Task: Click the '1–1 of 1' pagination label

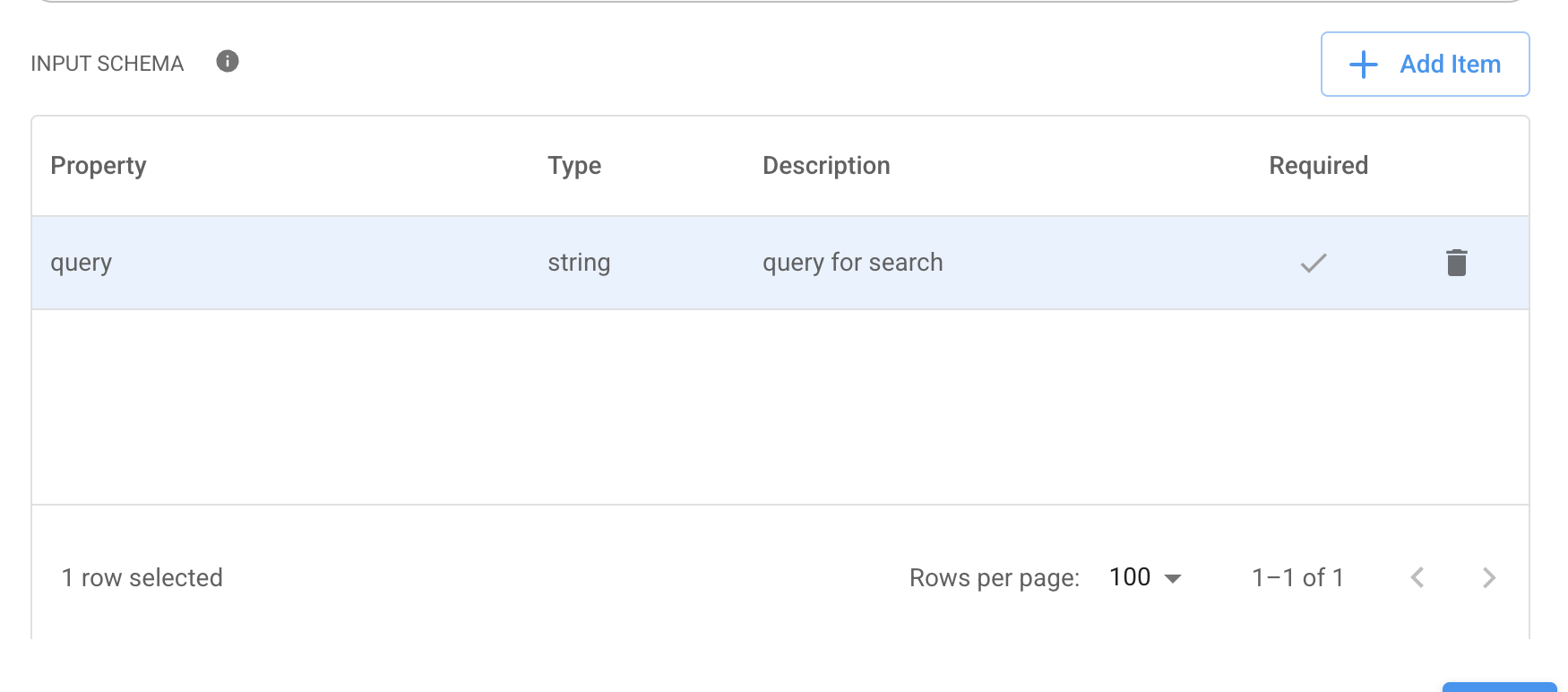Action: click(x=1297, y=578)
